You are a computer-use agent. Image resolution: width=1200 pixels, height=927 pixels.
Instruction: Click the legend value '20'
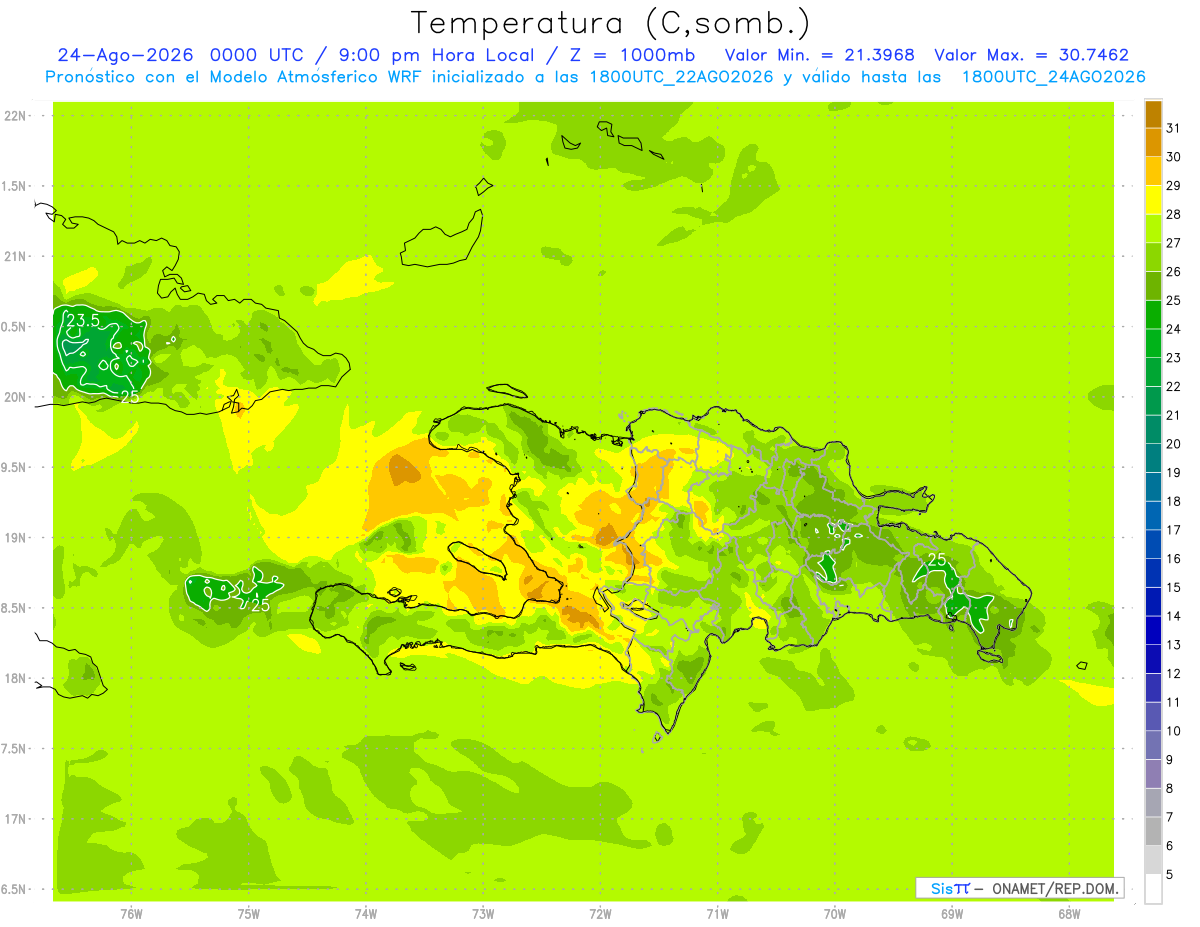coord(1174,444)
